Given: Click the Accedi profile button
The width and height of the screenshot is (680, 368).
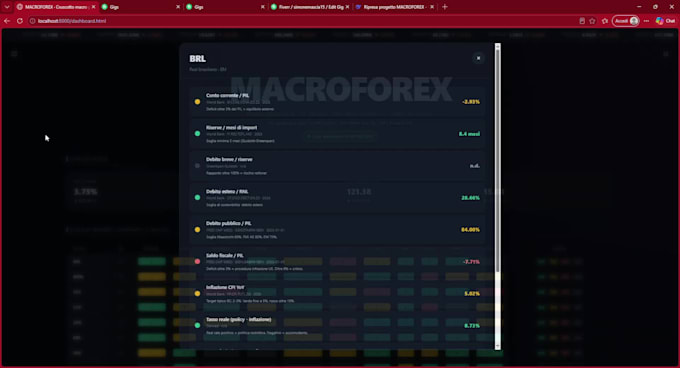Looking at the screenshot, I should [x=626, y=21].
